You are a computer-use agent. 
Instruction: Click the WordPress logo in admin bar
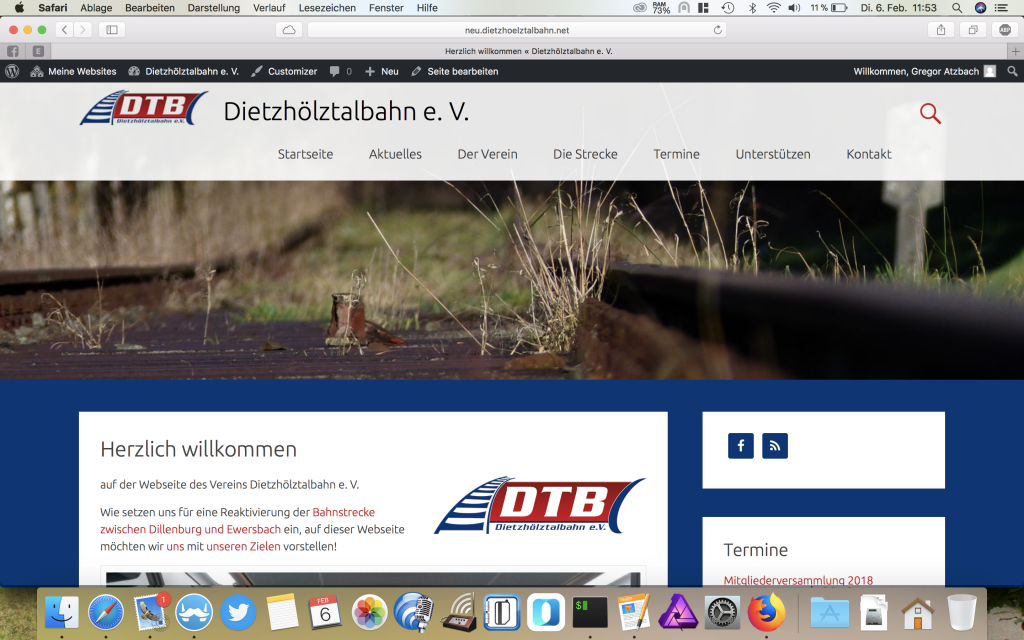tap(12, 71)
